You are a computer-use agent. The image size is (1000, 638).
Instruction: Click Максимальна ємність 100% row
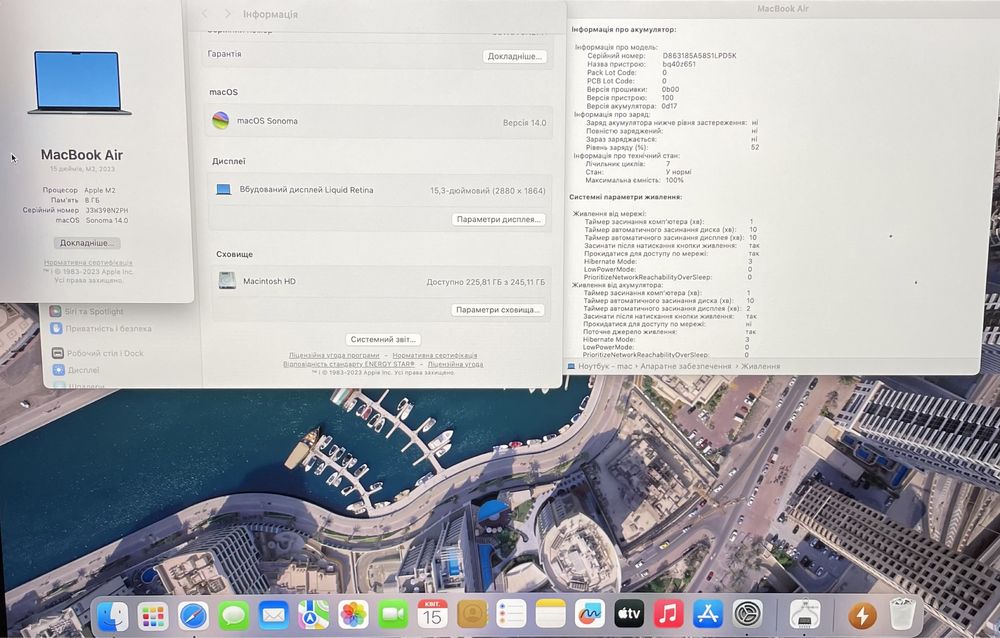[634, 180]
